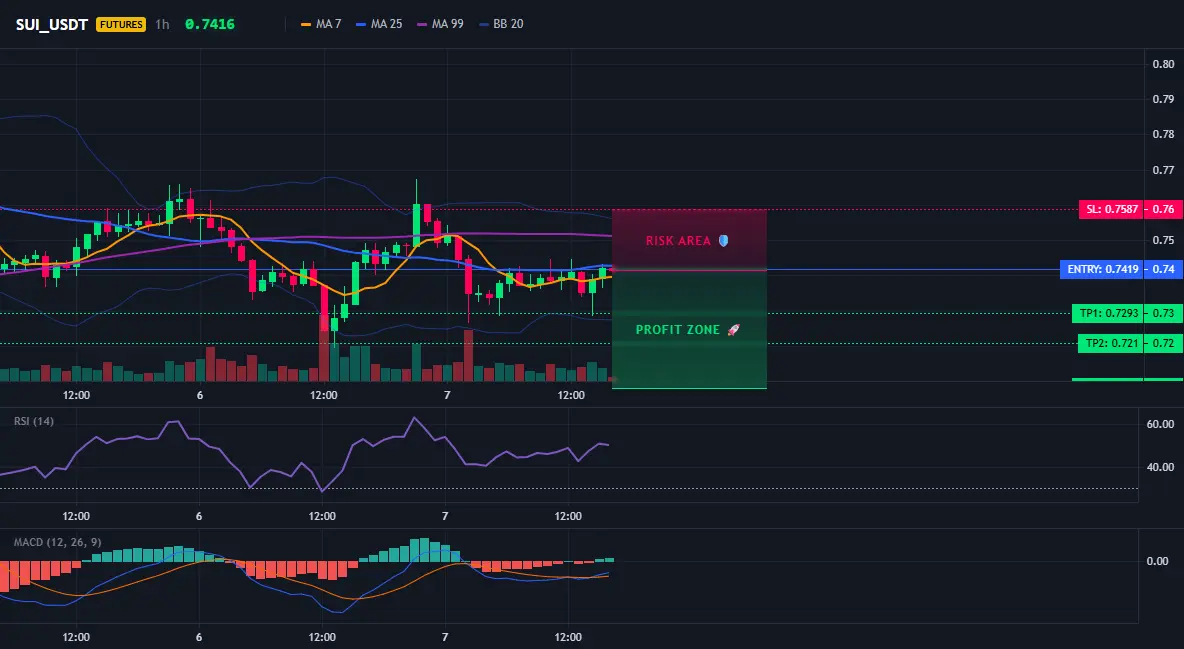Toggle the MA 7 legend item
Viewport: 1184px width, 649px height.
pyautogui.click(x=321, y=24)
